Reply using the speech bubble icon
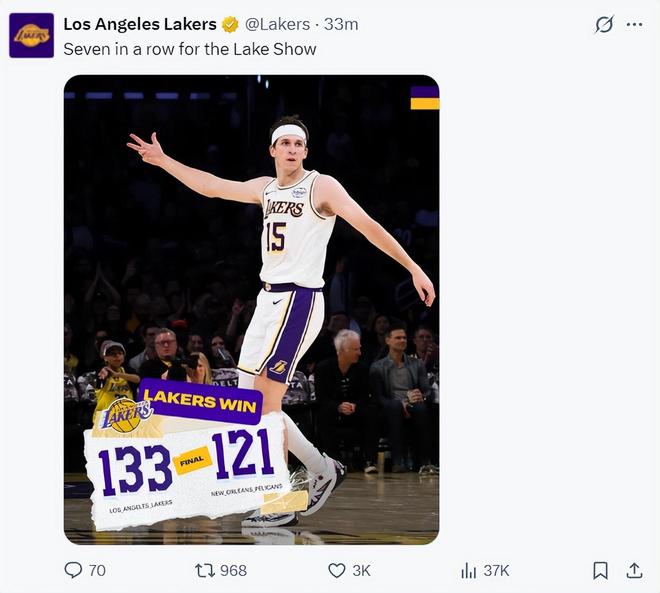 pyautogui.click(x=73, y=570)
